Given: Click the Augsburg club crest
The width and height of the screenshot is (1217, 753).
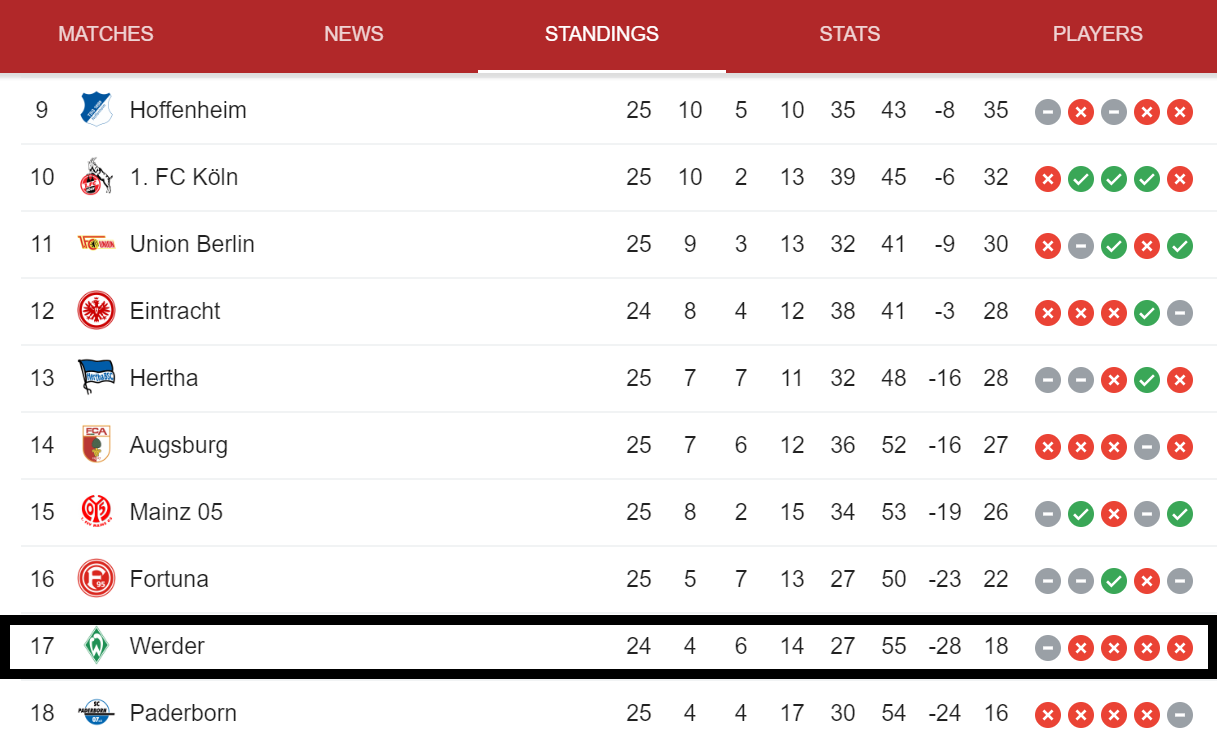Looking at the screenshot, I should 96,445.
